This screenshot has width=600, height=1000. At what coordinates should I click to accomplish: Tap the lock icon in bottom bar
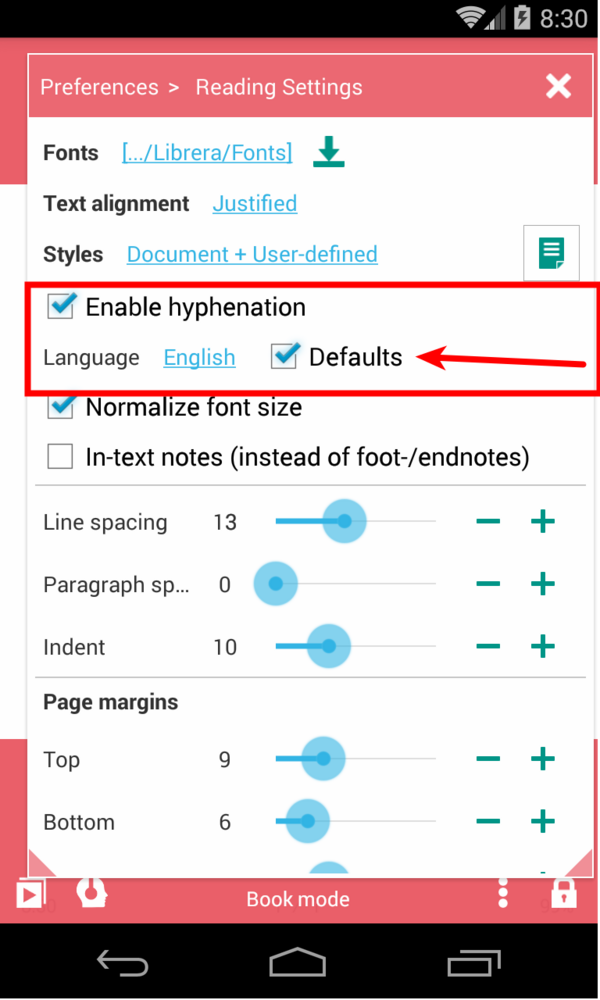coord(564,892)
